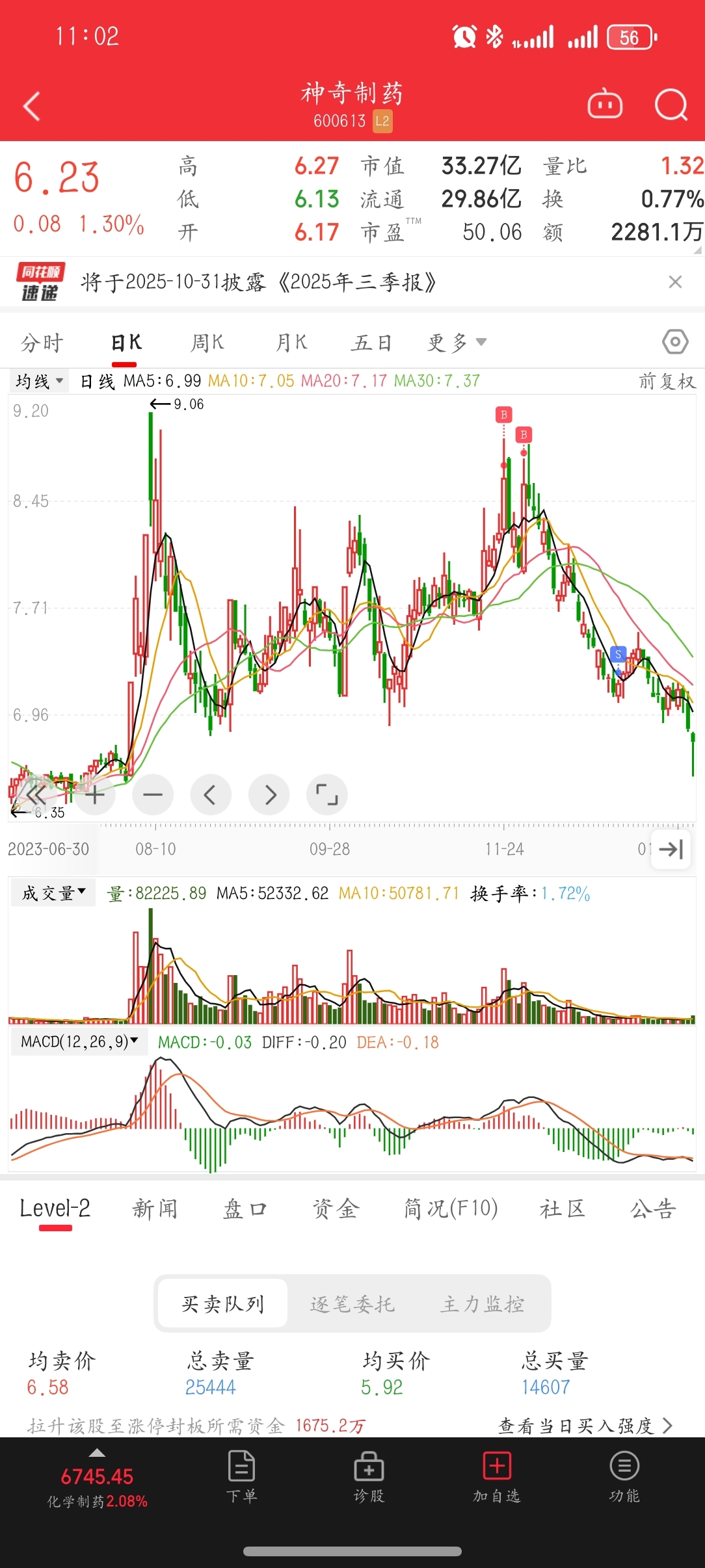Open the 前复权 adjustment option
Screen dimensions: 705x1568
pos(667,381)
